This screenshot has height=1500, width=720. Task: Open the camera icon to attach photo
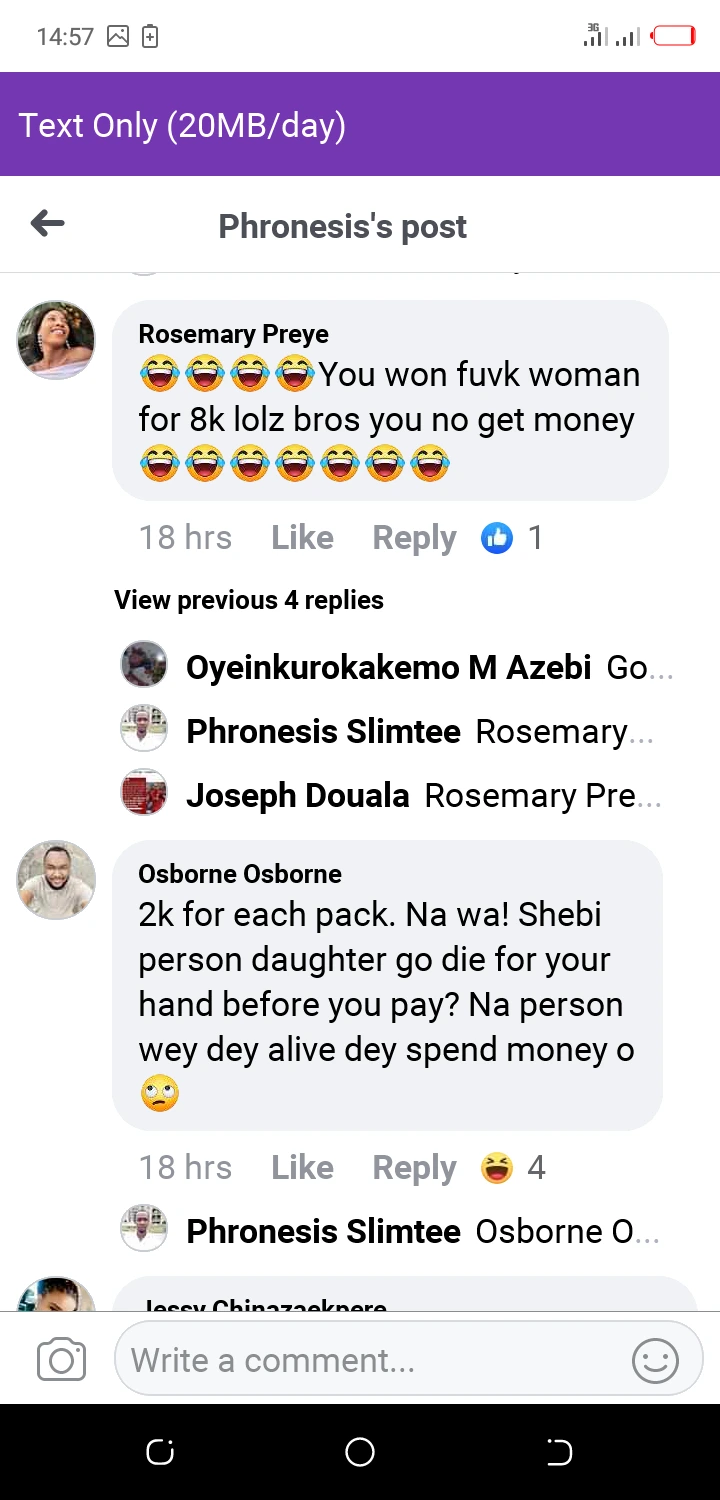tap(61, 1360)
